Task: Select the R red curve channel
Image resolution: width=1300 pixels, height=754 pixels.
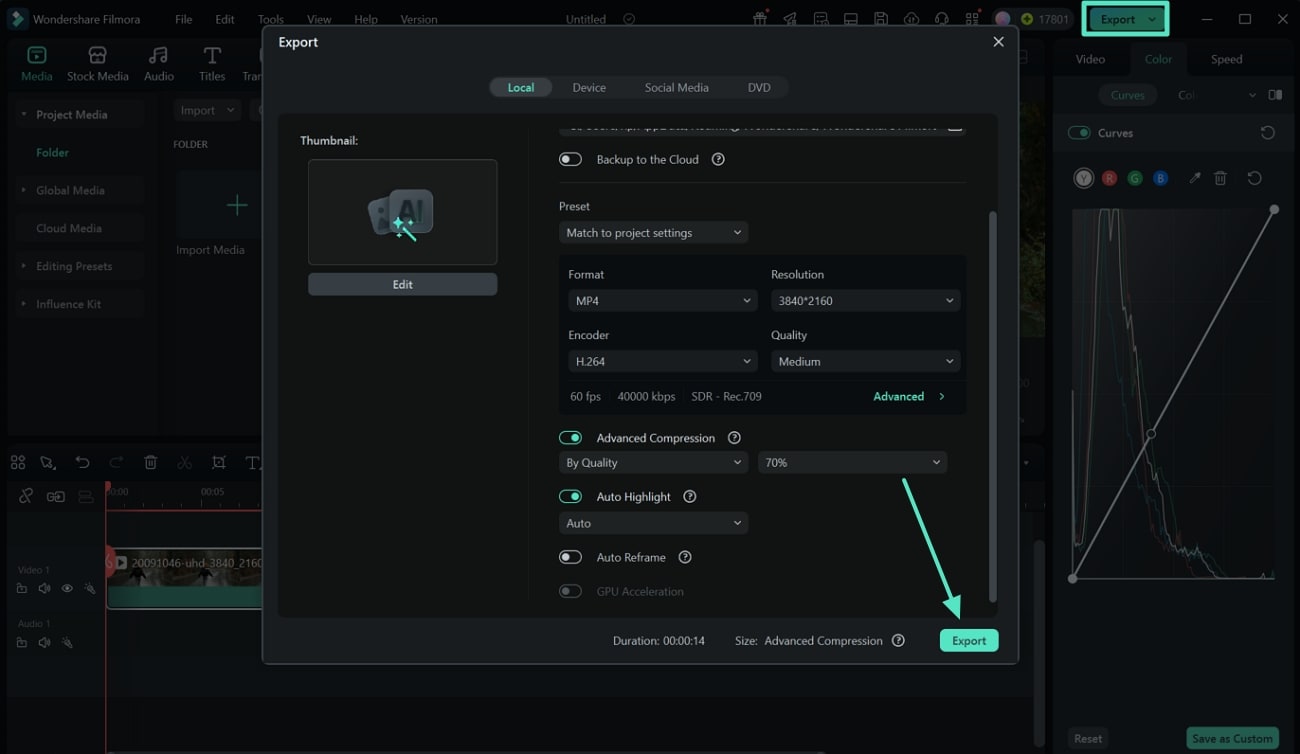Action: click(1109, 178)
